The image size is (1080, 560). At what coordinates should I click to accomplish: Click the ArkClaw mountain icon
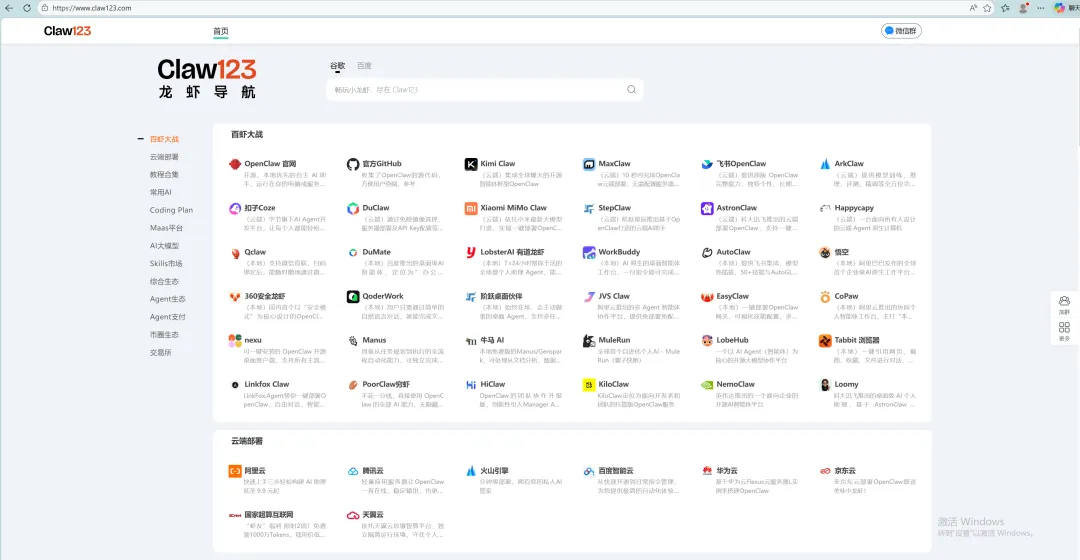coord(825,164)
